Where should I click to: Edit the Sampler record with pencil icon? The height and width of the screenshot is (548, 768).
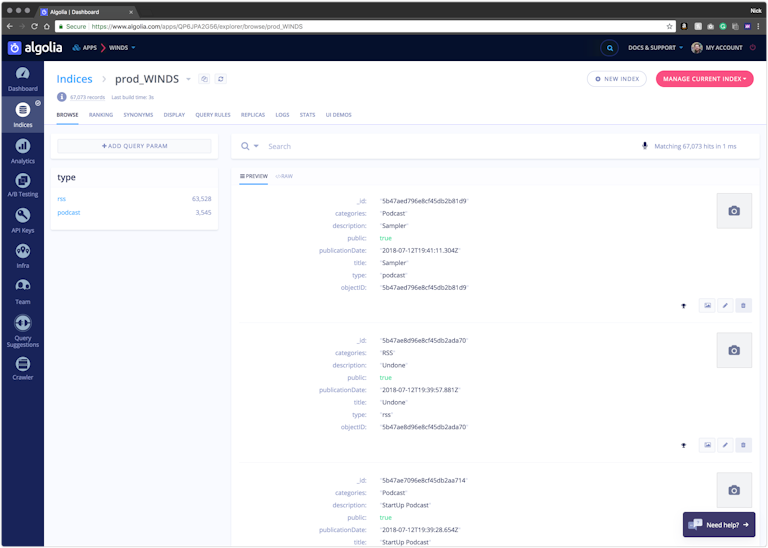(725, 306)
